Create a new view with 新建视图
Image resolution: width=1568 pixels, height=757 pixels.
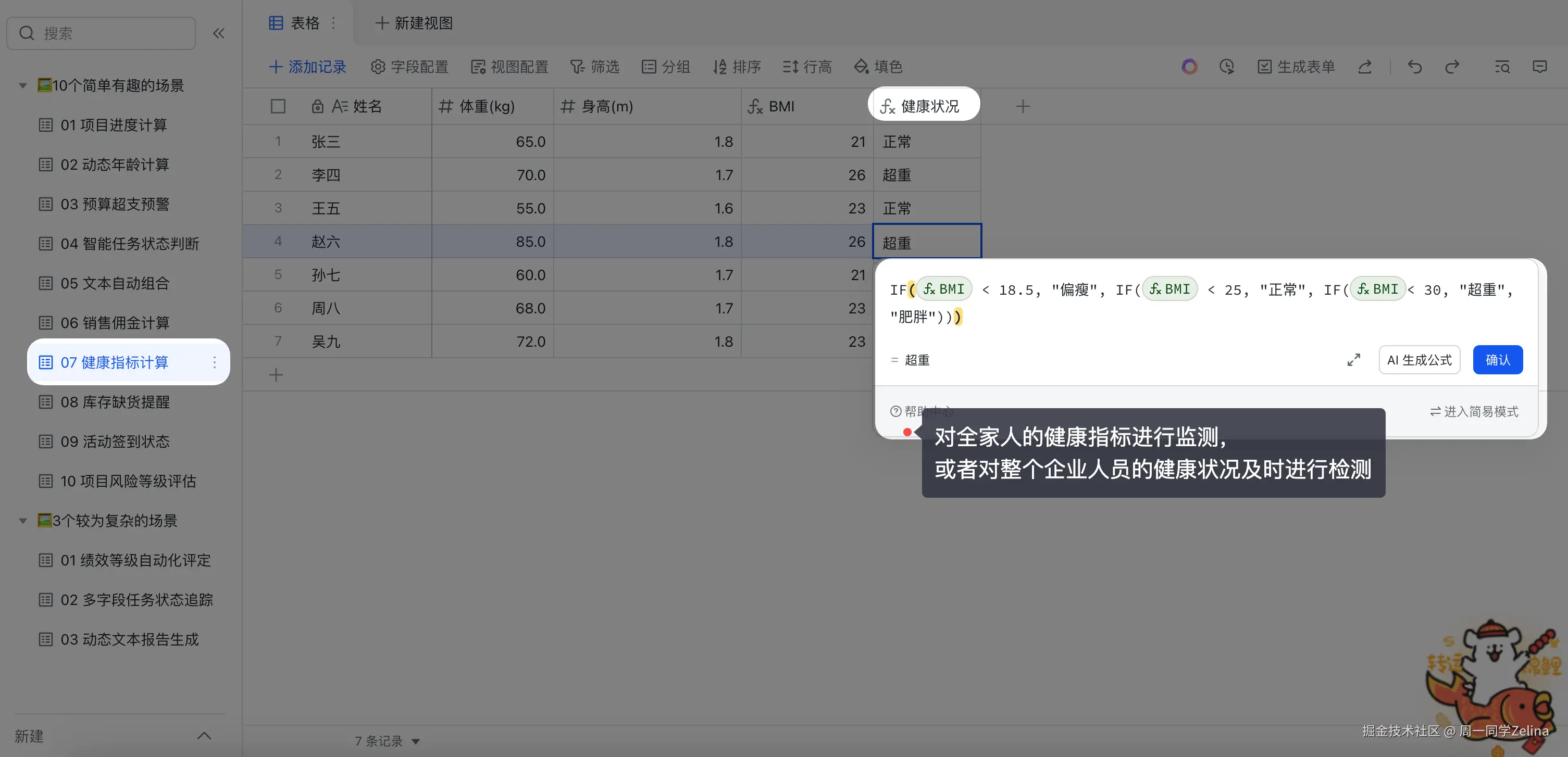pos(414,23)
